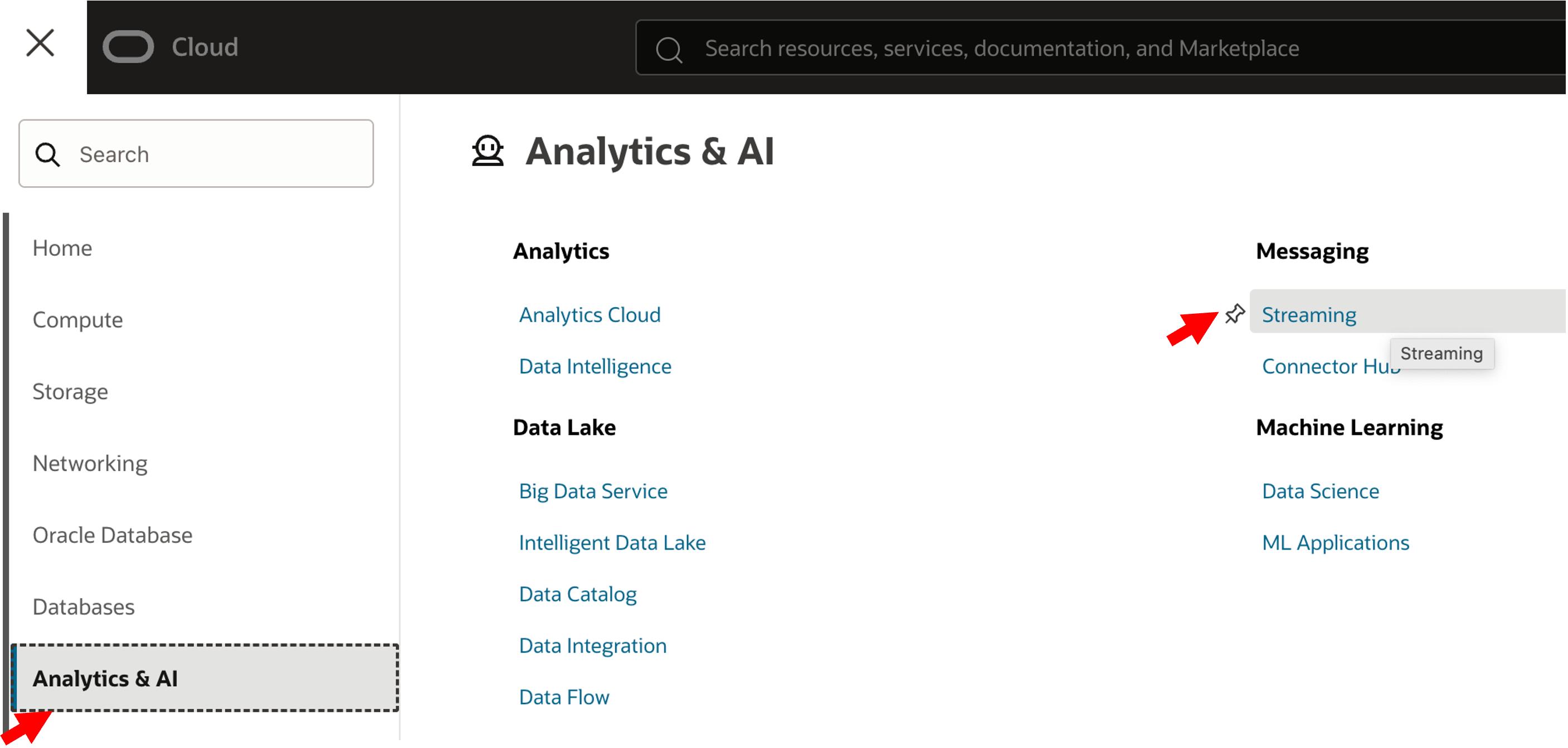Go to the Streaming service link
Image resolution: width=1568 pixels, height=748 pixels.
tap(1309, 315)
